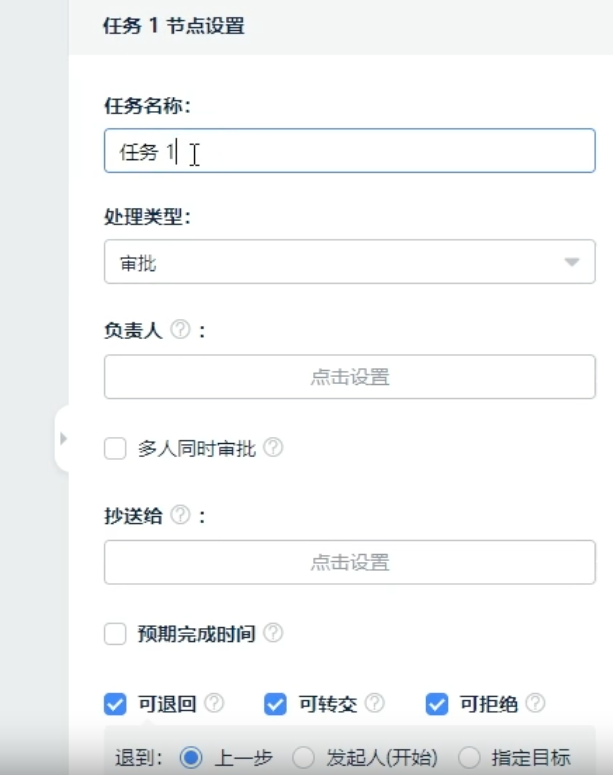Select the 上一步 radio option
Screen dimensions: 613x775
pyautogui.click(x=191, y=757)
